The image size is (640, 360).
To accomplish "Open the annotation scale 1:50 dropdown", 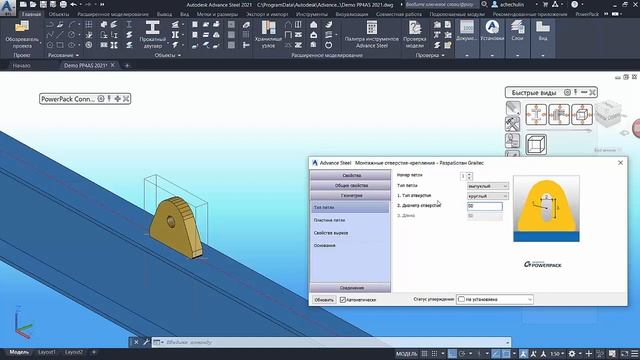I will pos(557,353).
